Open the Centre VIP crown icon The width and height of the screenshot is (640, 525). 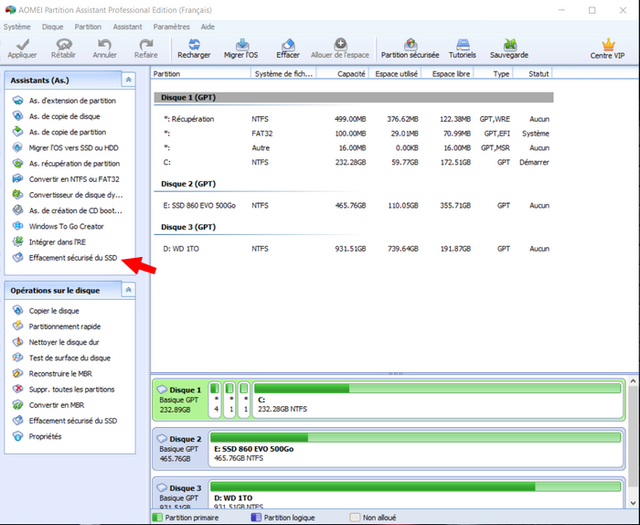click(608, 44)
